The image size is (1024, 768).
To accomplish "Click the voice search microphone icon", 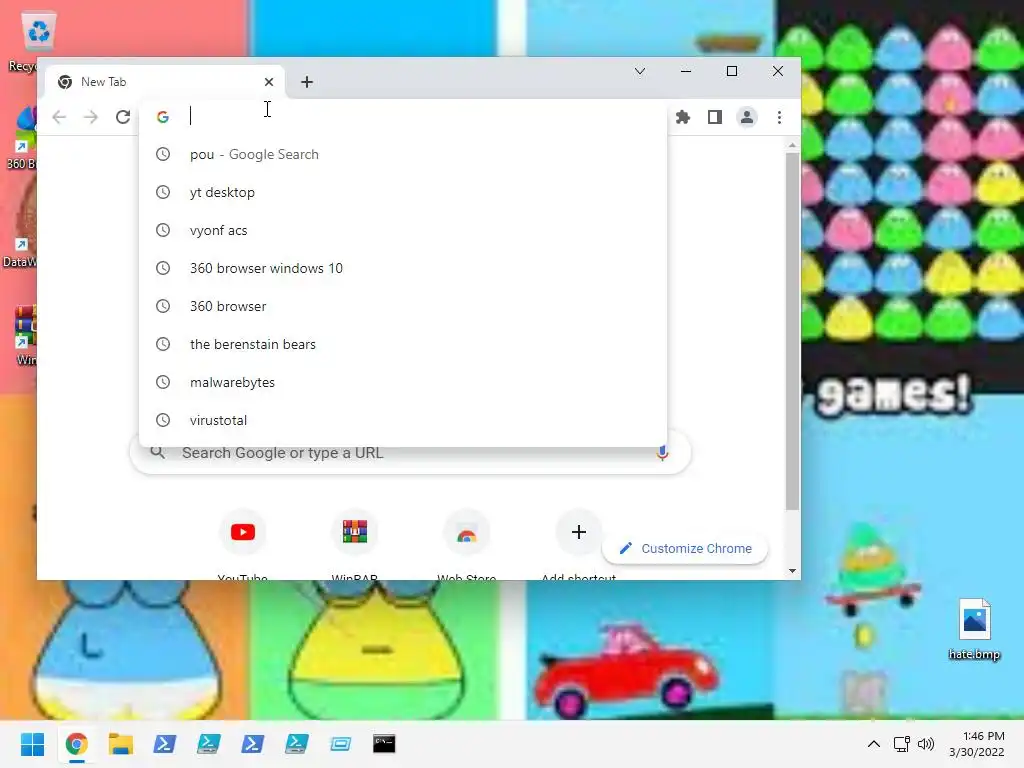I will click(x=662, y=453).
